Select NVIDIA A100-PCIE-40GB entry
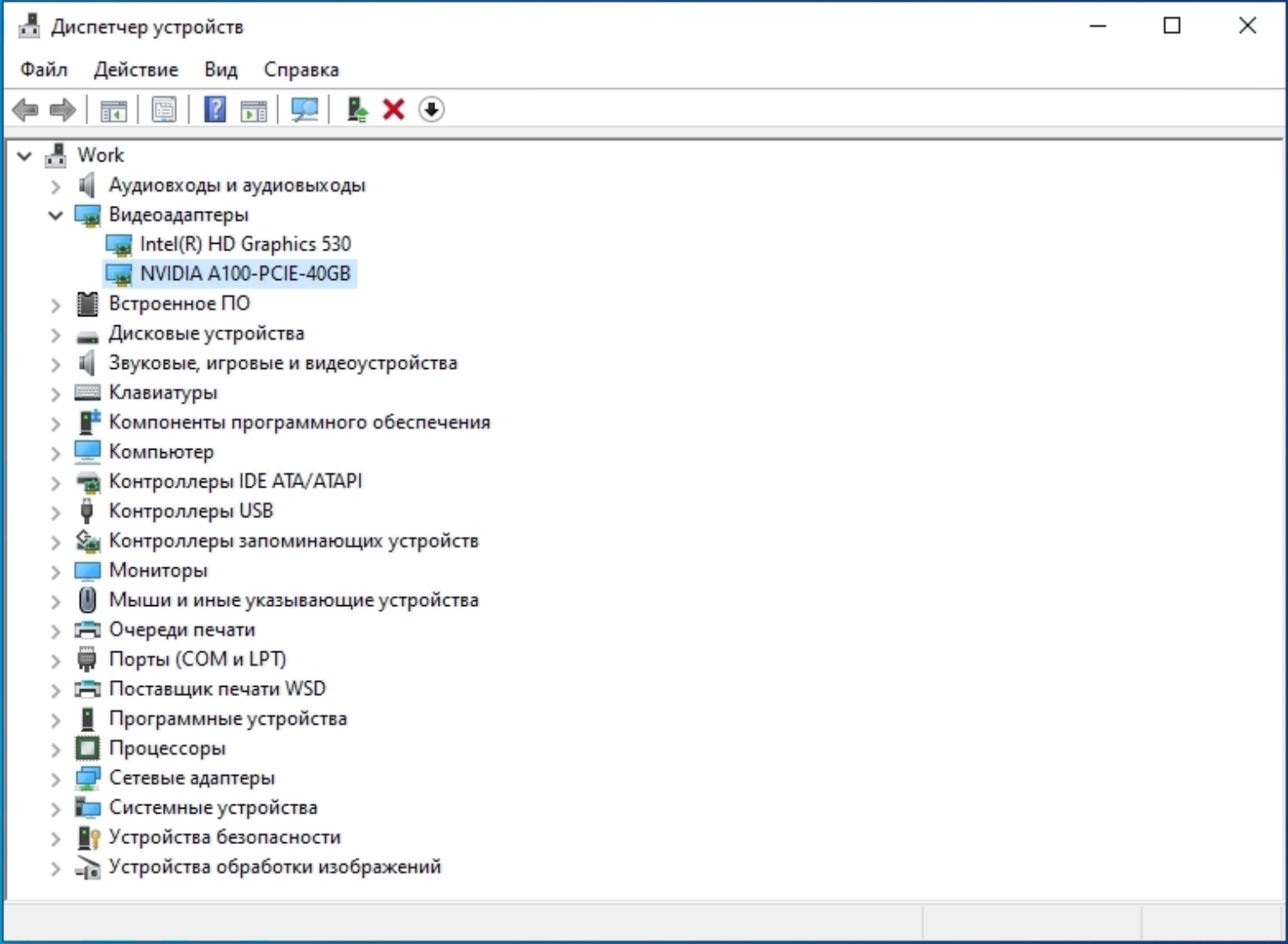This screenshot has height=944, width=1288. (x=245, y=274)
